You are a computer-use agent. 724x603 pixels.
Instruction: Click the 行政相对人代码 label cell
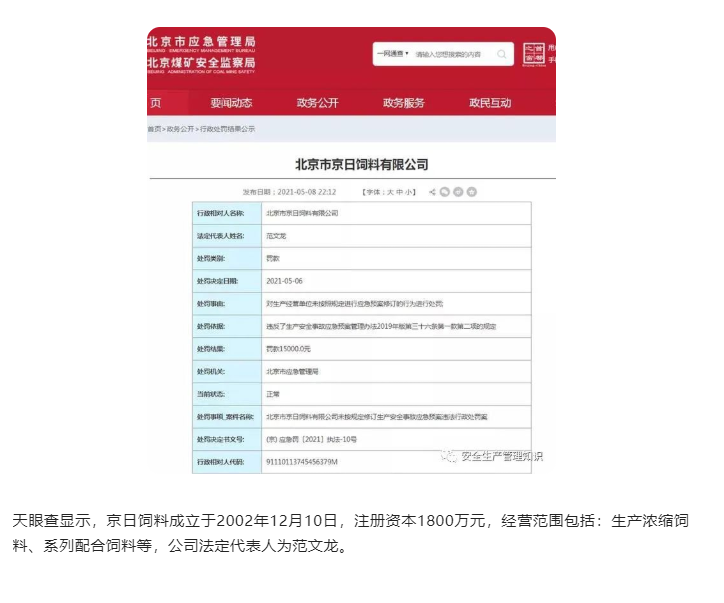click(227, 462)
